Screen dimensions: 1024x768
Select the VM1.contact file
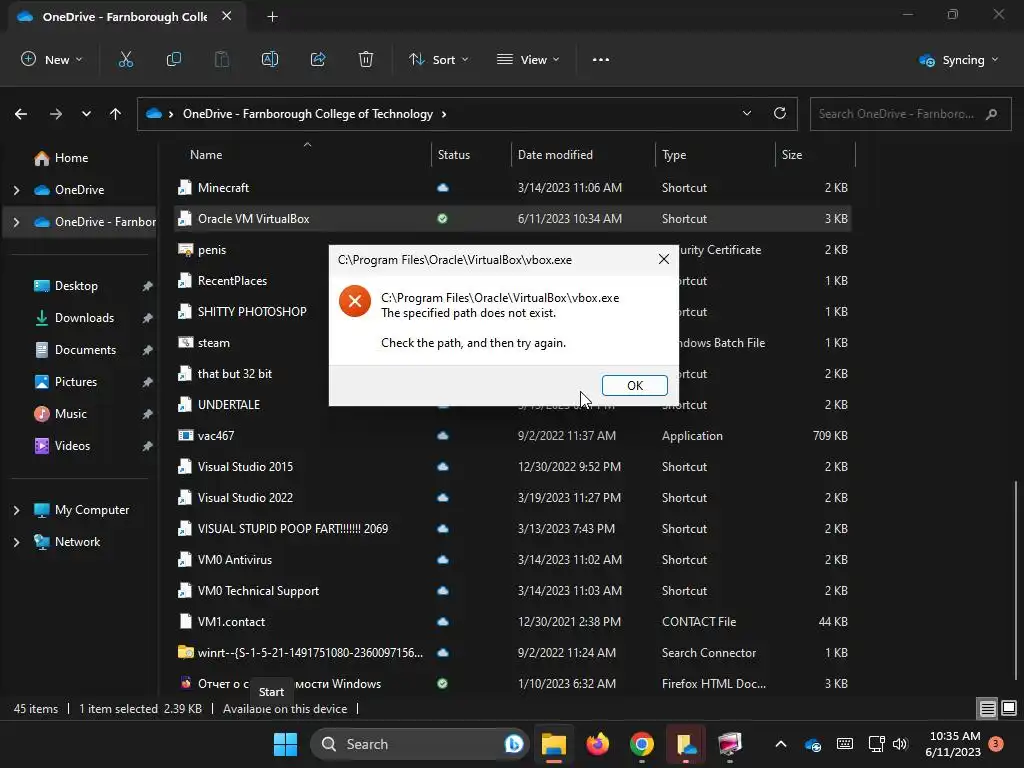(x=513, y=622)
